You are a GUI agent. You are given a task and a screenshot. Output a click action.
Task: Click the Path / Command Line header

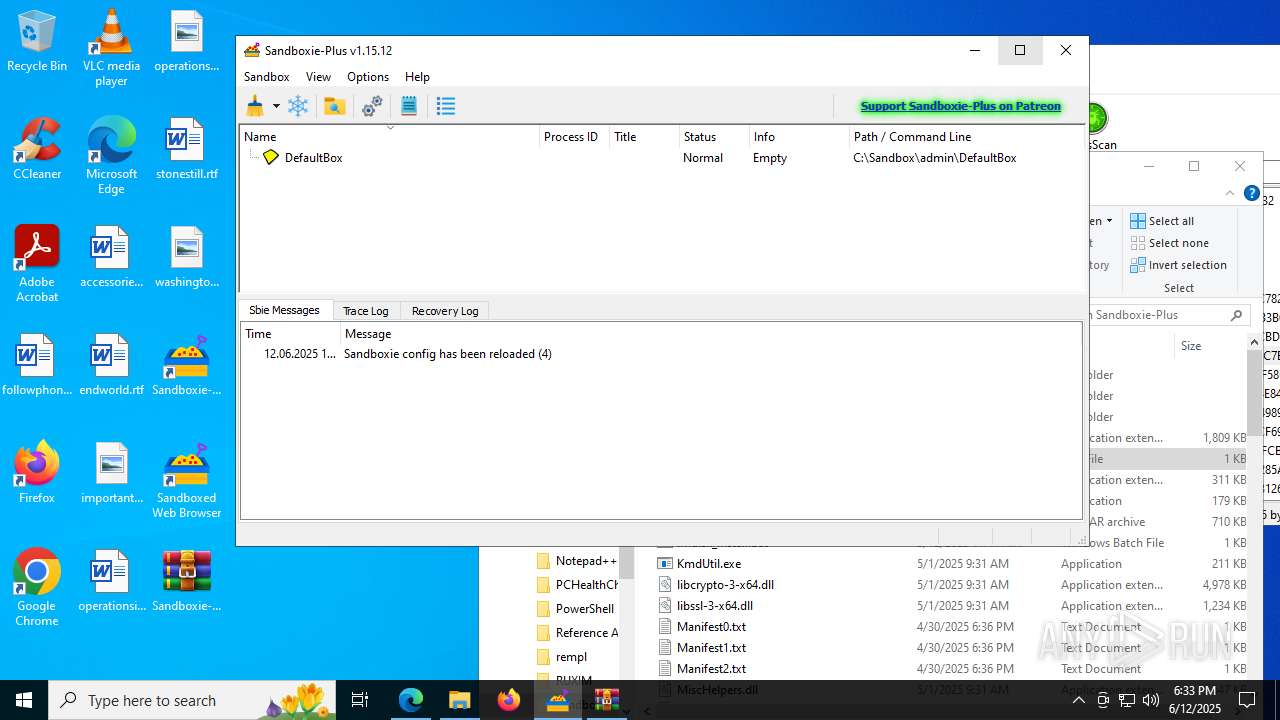pyautogui.click(x=967, y=137)
